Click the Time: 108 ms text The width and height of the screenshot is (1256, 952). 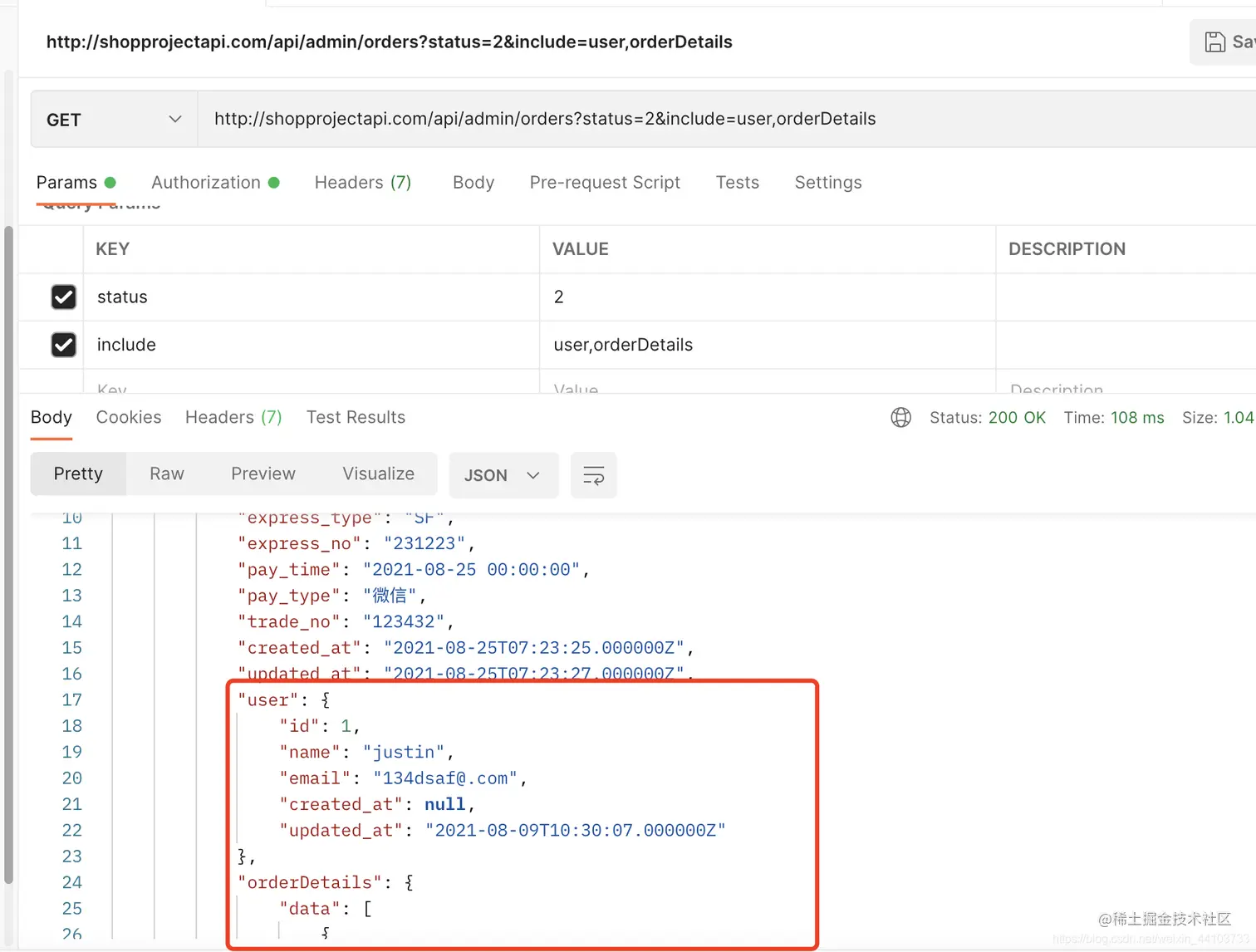point(1114,418)
